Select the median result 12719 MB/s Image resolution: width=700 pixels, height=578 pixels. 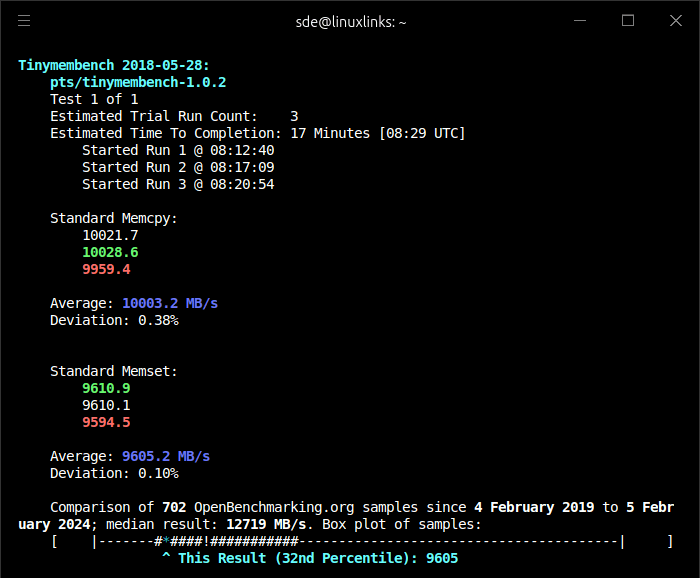click(266, 524)
